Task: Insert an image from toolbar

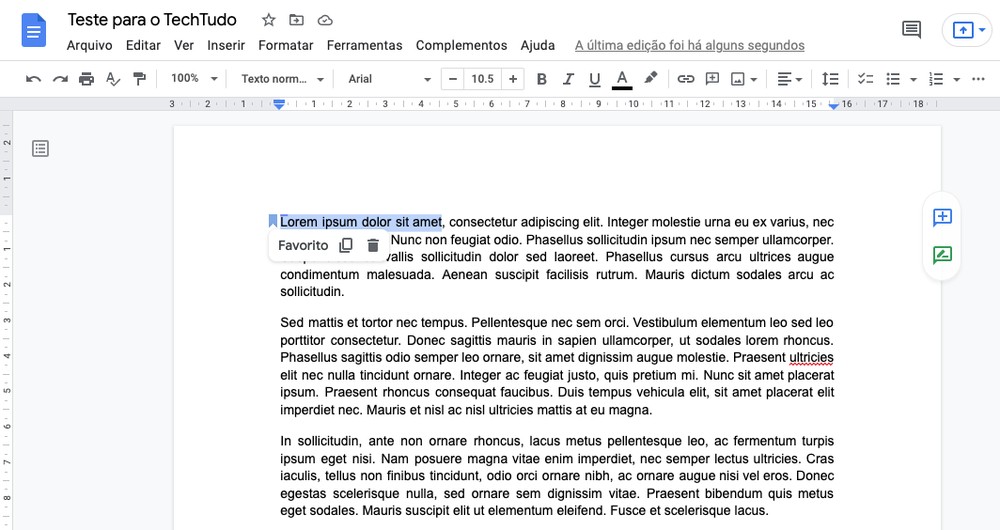Action: point(737,79)
